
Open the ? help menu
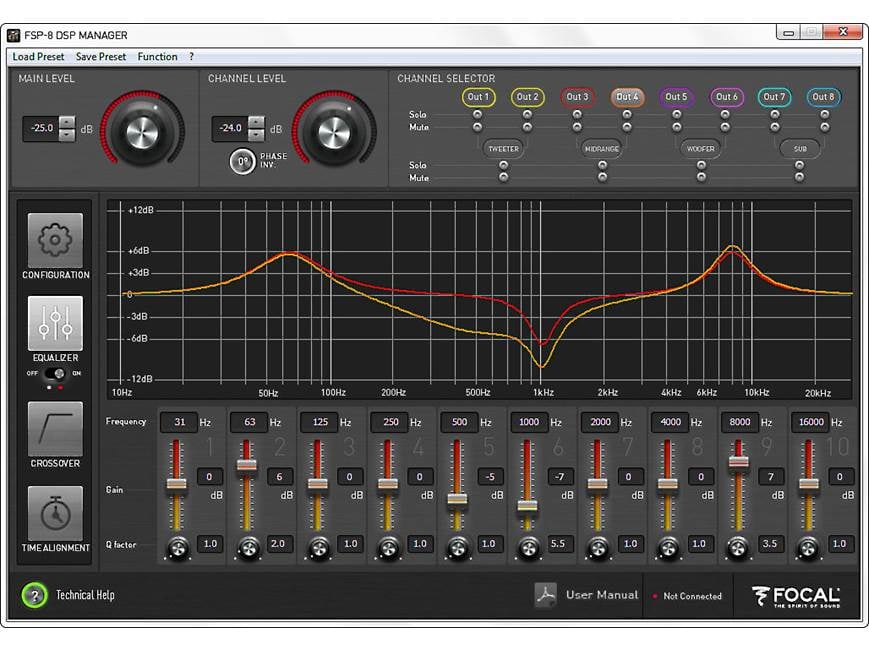pyautogui.click(x=191, y=57)
